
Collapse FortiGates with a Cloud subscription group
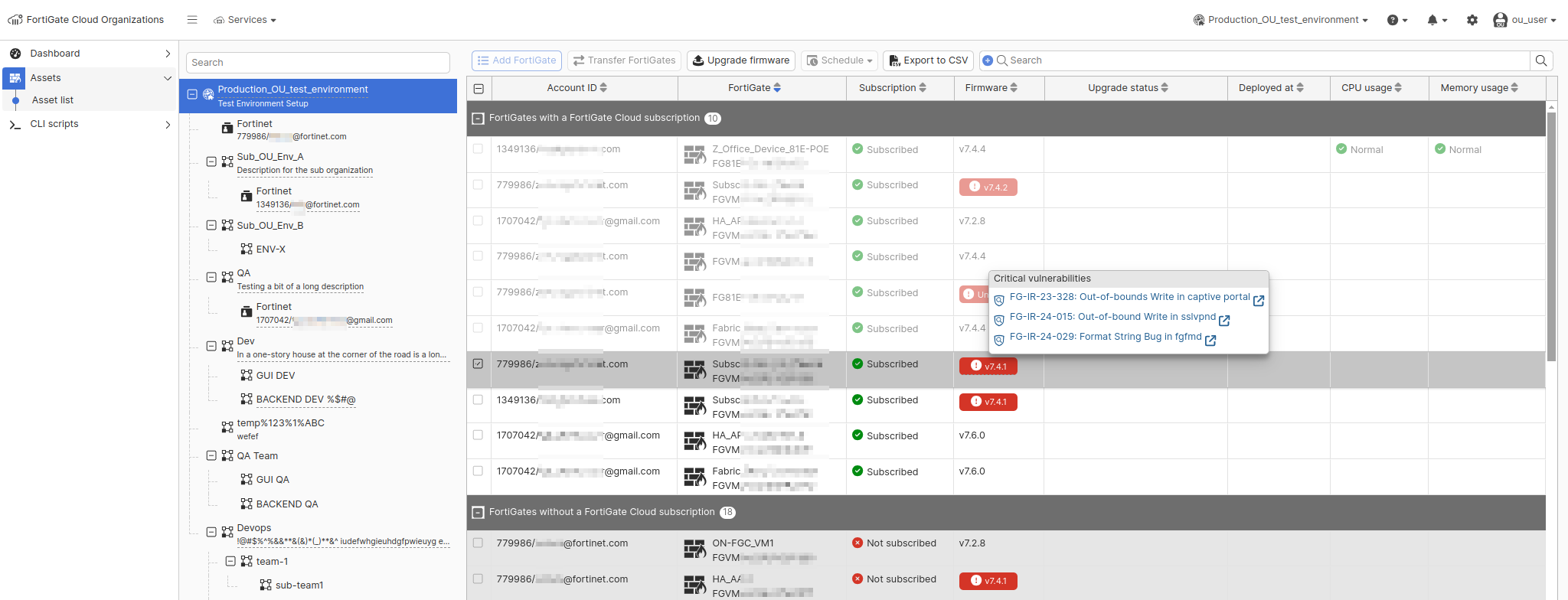479,119
